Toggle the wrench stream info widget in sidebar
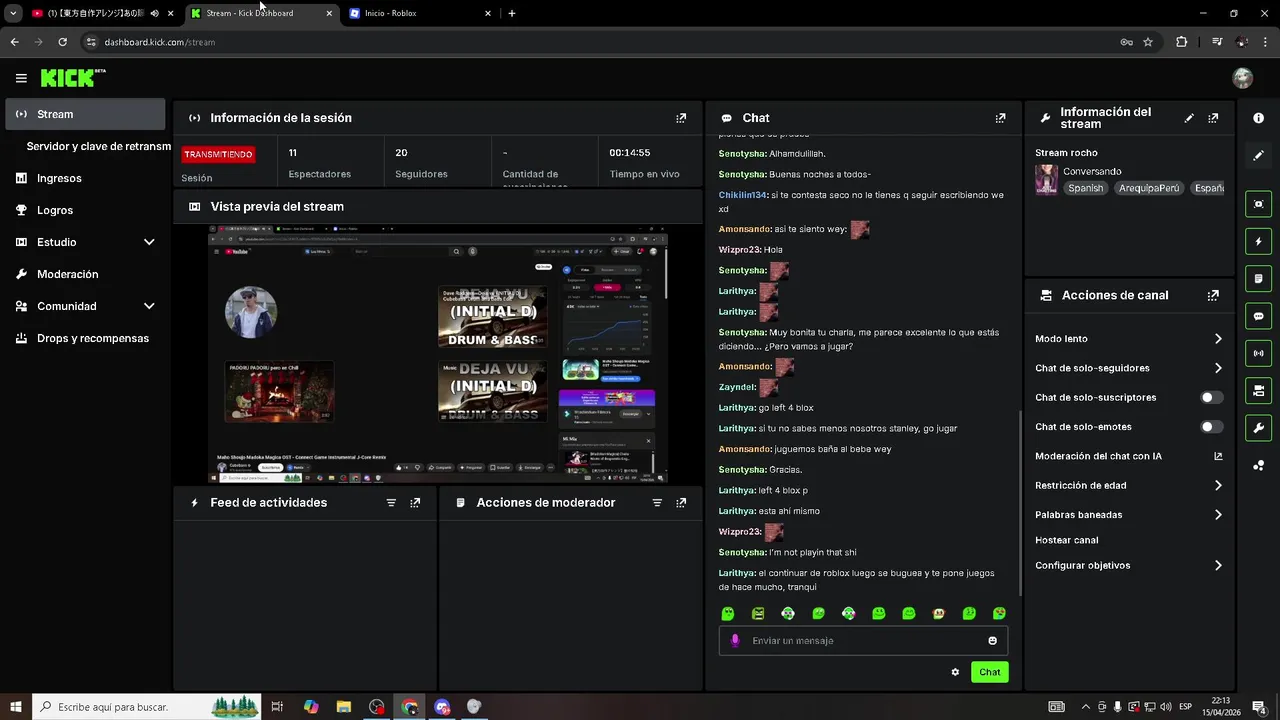The height and width of the screenshot is (720, 1280). pyautogui.click(x=1258, y=428)
